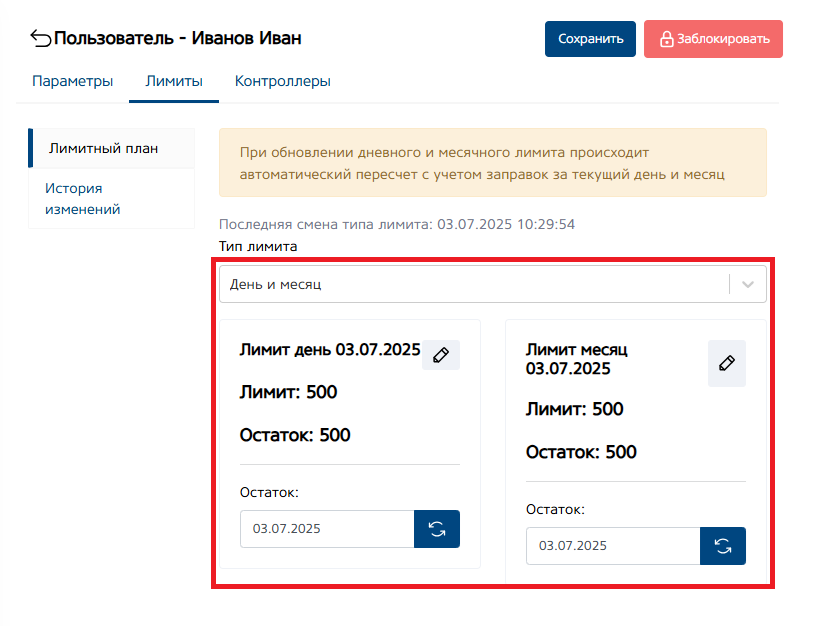Switch to the Параметры tab
The image size is (818, 626).
click(72, 82)
